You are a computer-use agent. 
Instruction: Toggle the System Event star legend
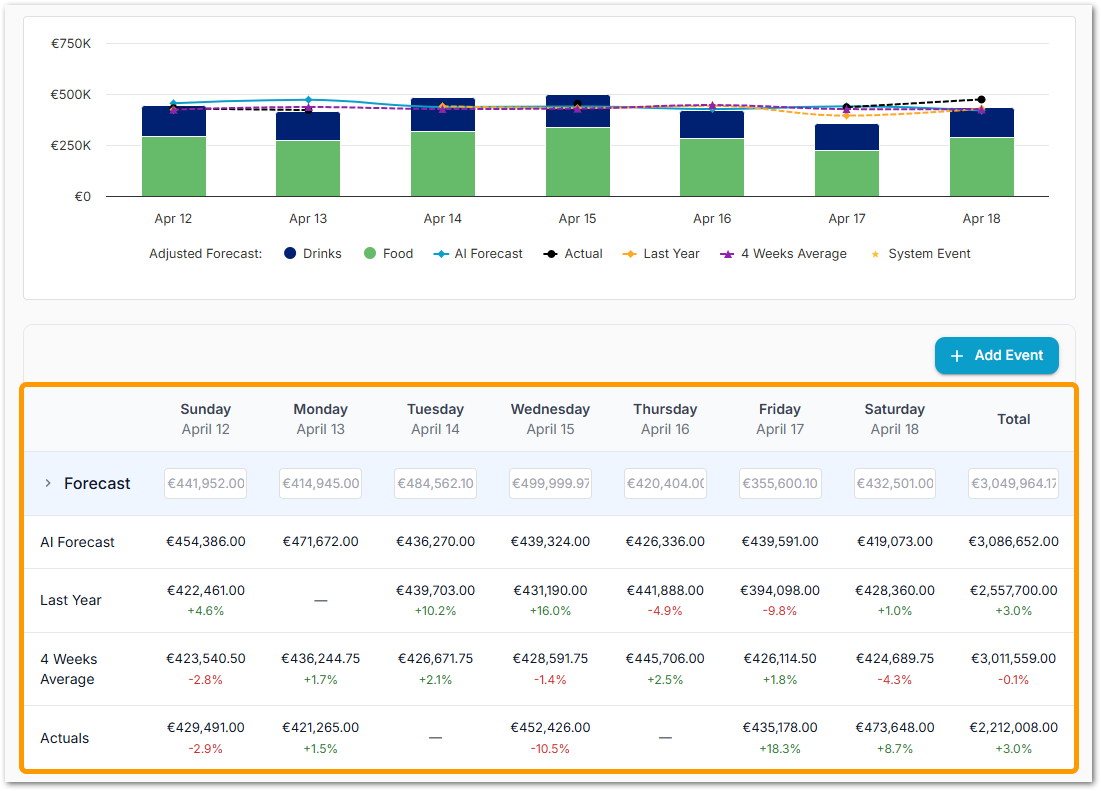(920, 254)
